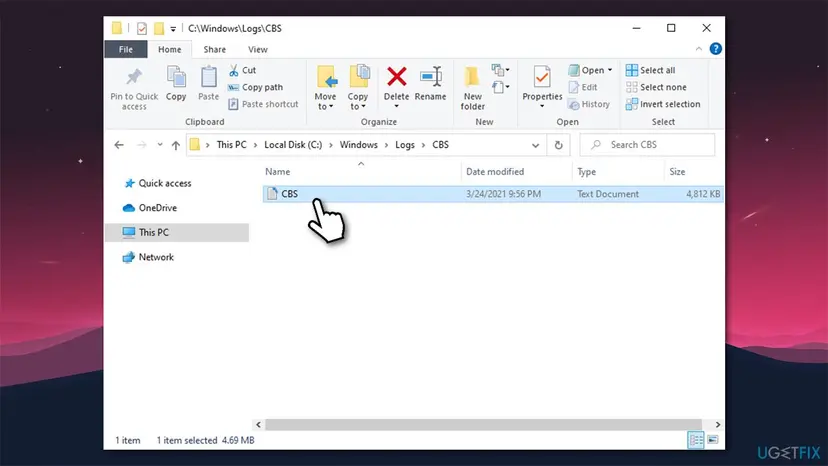Open the Copy to menu
This screenshot has height=466, width=828.
click(x=358, y=88)
